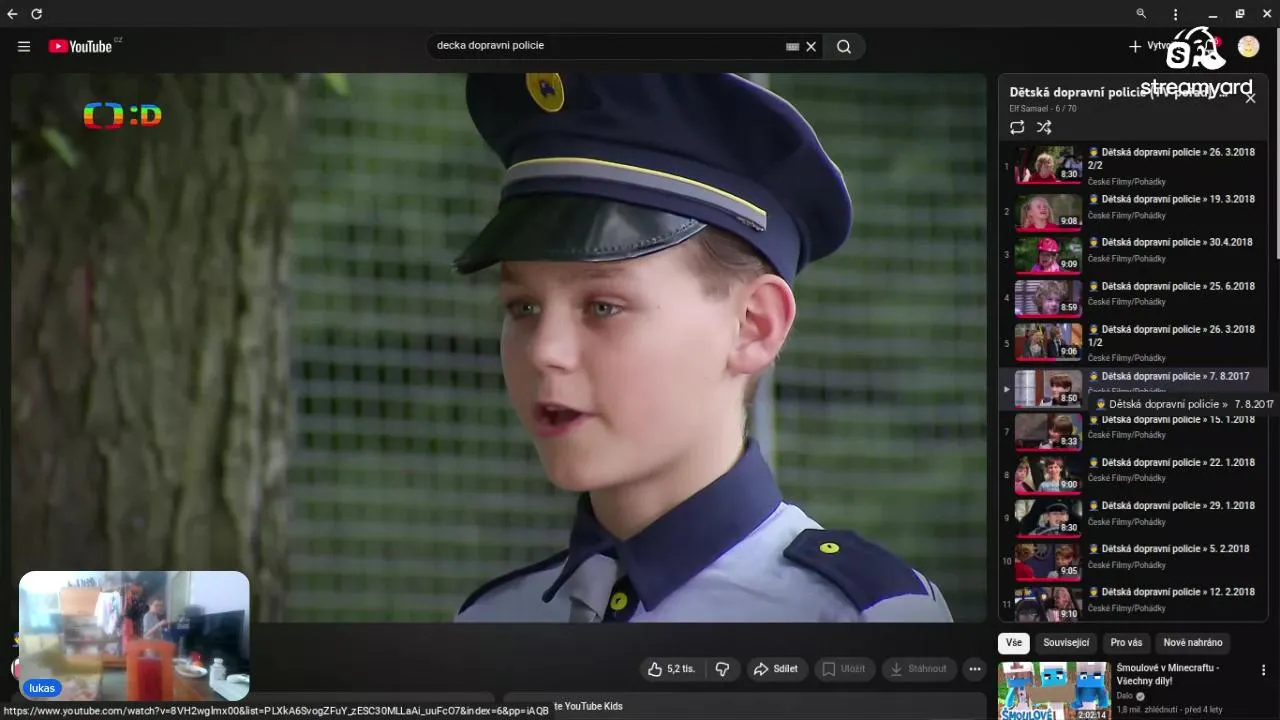1280x720 pixels.
Task: Play playlist video dated 12. 2.2018
Action: [x=1134, y=603]
